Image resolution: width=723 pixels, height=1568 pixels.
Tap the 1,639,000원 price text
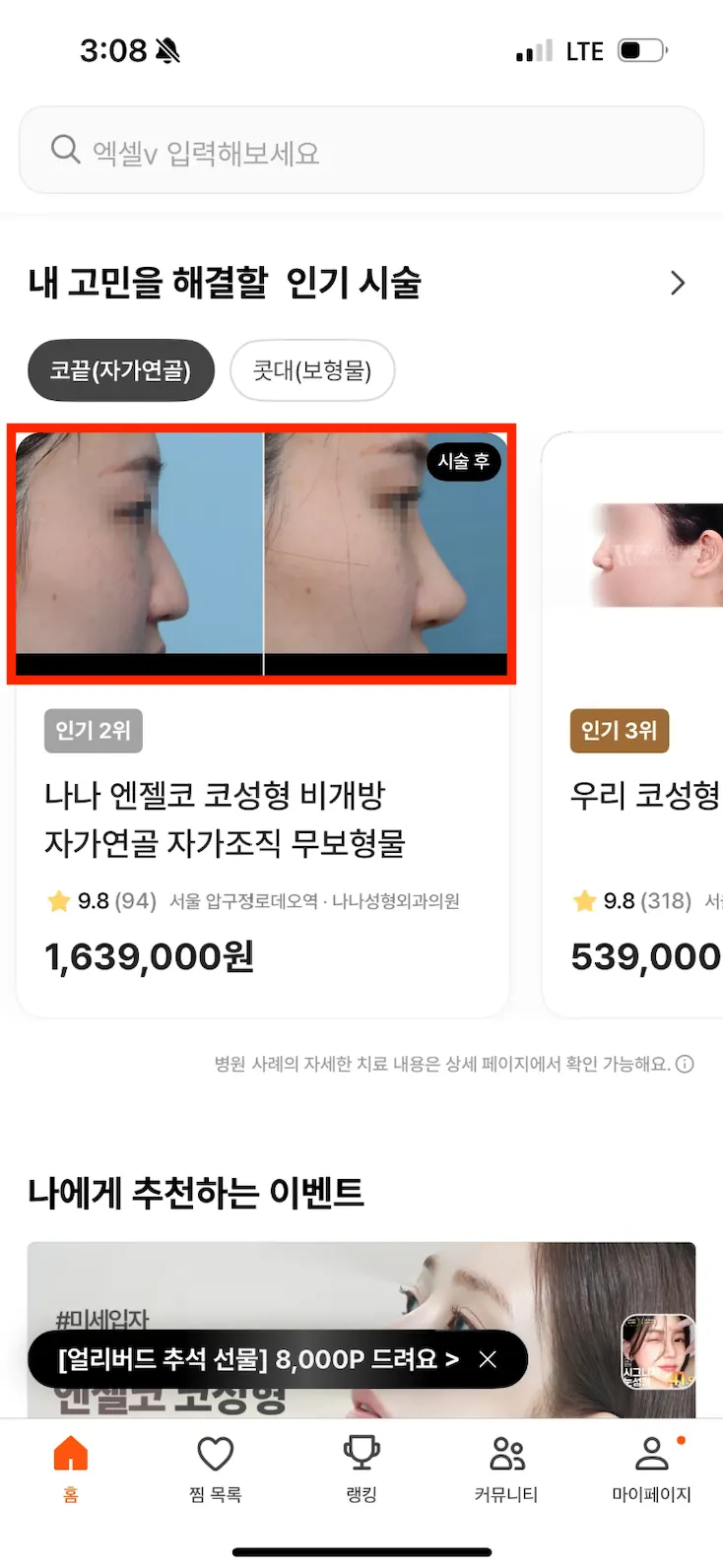point(150,956)
